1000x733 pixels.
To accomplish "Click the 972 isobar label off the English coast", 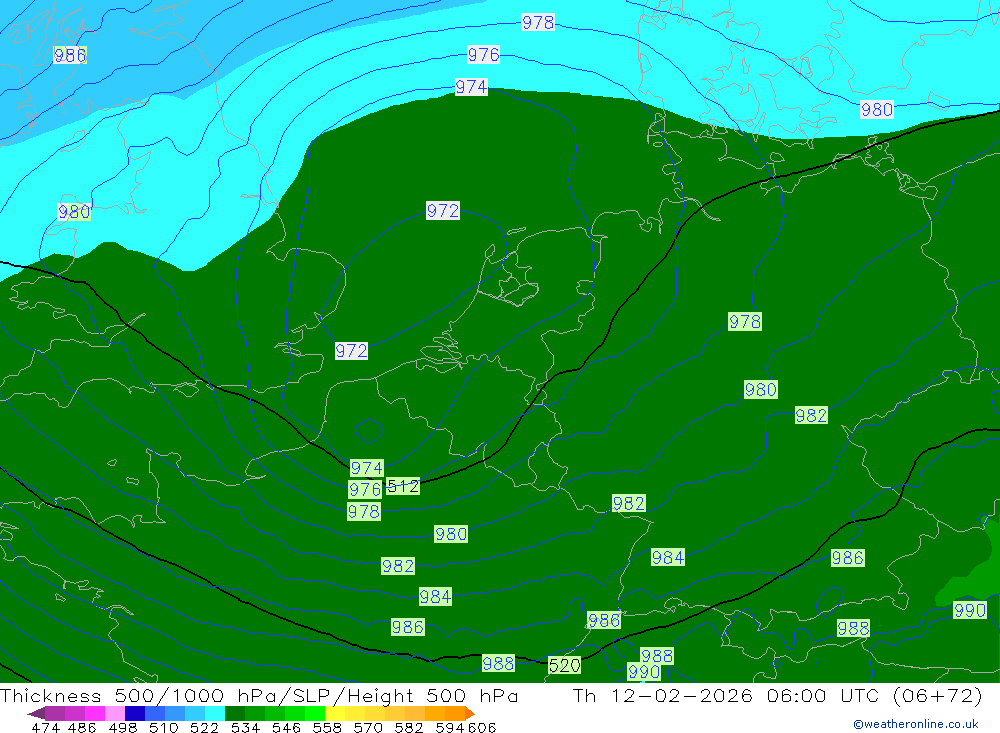I will (351, 351).
